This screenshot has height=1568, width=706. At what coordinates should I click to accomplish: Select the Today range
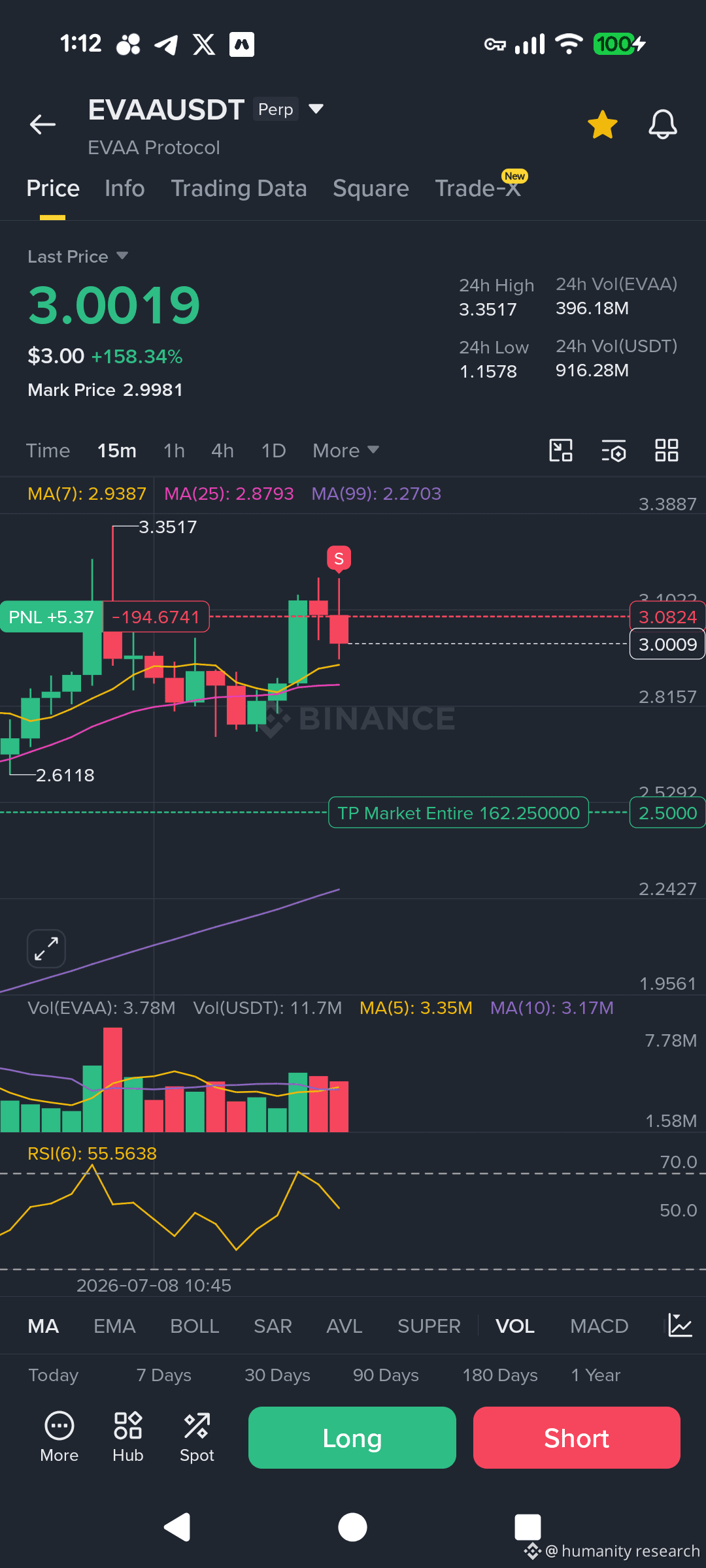54,1375
